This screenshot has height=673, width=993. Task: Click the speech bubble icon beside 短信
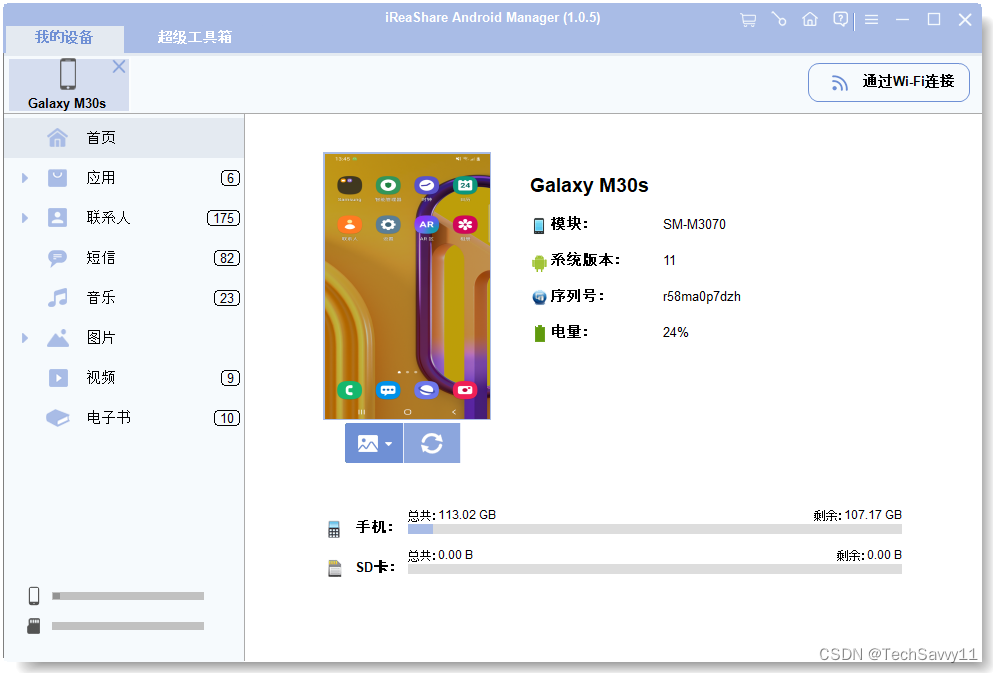click(58, 258)
